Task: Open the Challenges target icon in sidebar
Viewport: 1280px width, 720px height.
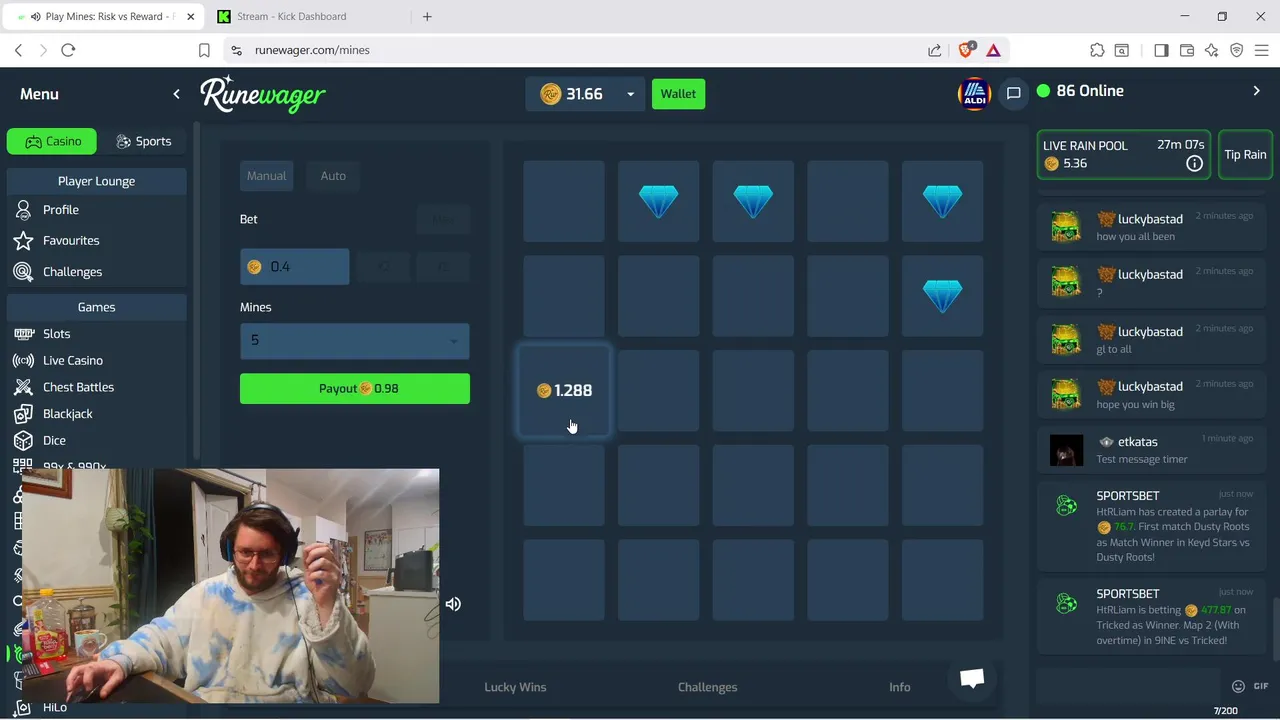Action: (x=23, y=272)
